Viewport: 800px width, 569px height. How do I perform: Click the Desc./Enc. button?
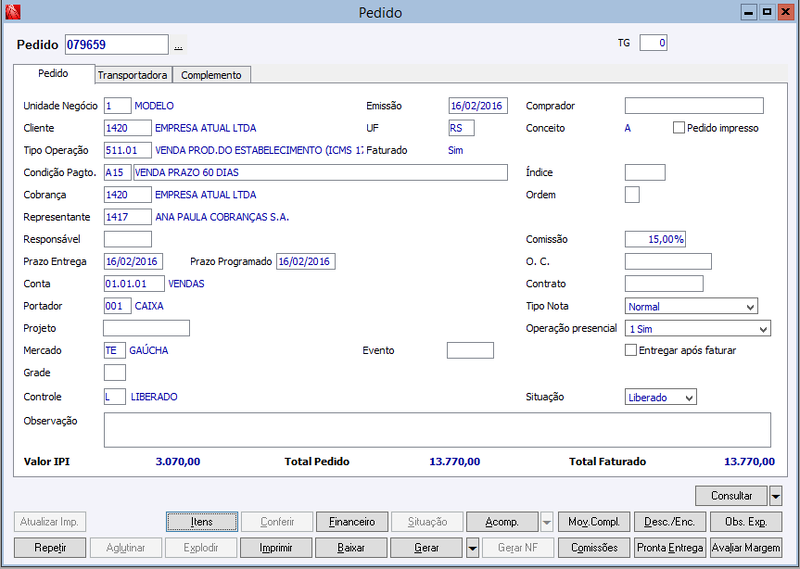tap(670, 522)
